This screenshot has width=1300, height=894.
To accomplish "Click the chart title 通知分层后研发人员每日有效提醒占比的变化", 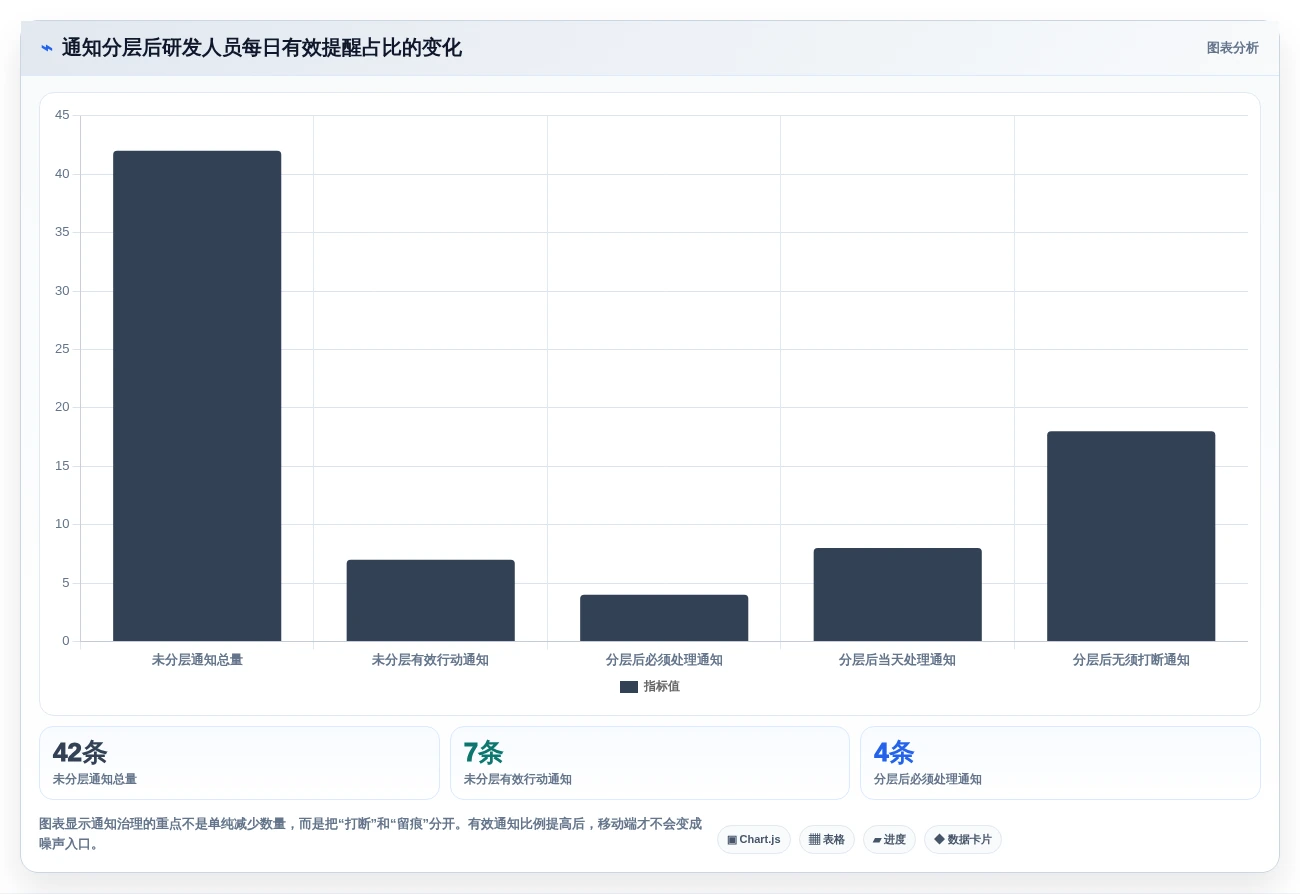I will (262, 48).
